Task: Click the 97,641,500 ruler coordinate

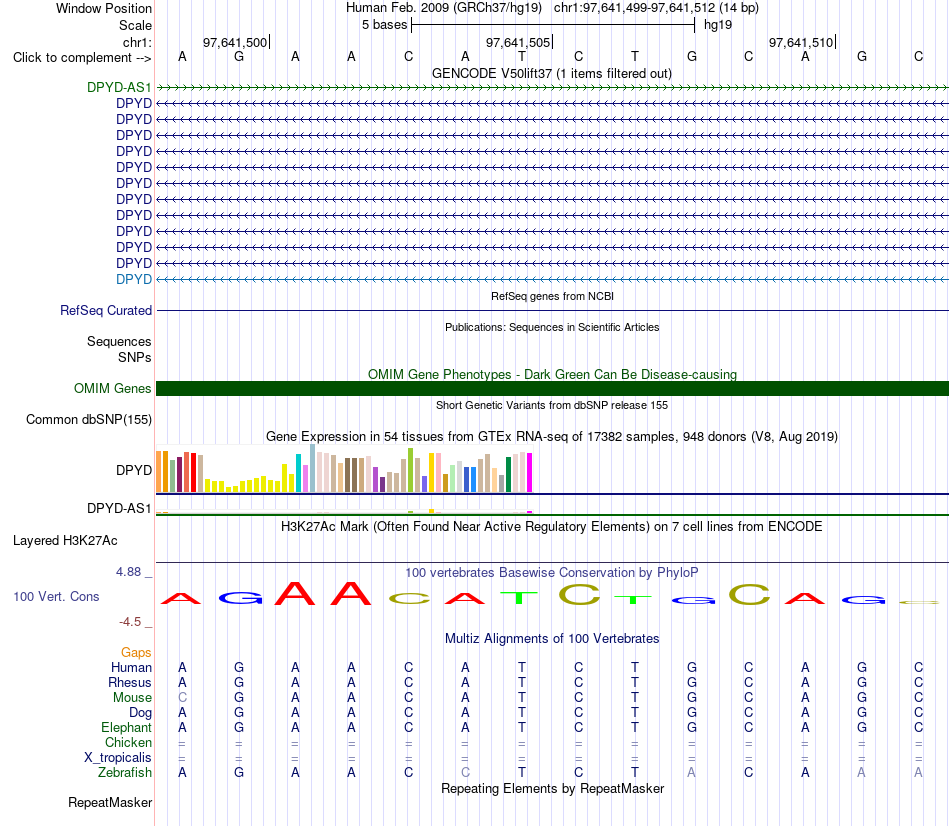Action: coord(234,42)
